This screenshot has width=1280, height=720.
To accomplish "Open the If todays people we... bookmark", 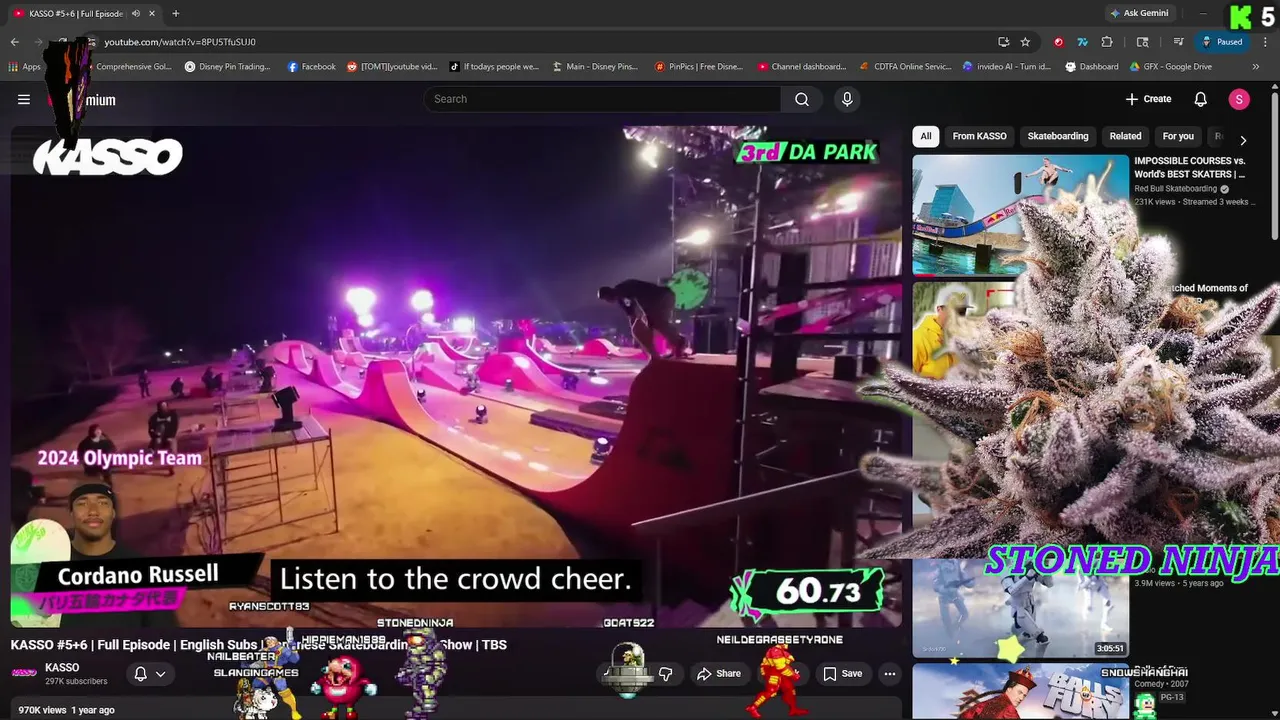I will [x=494, y=67].
